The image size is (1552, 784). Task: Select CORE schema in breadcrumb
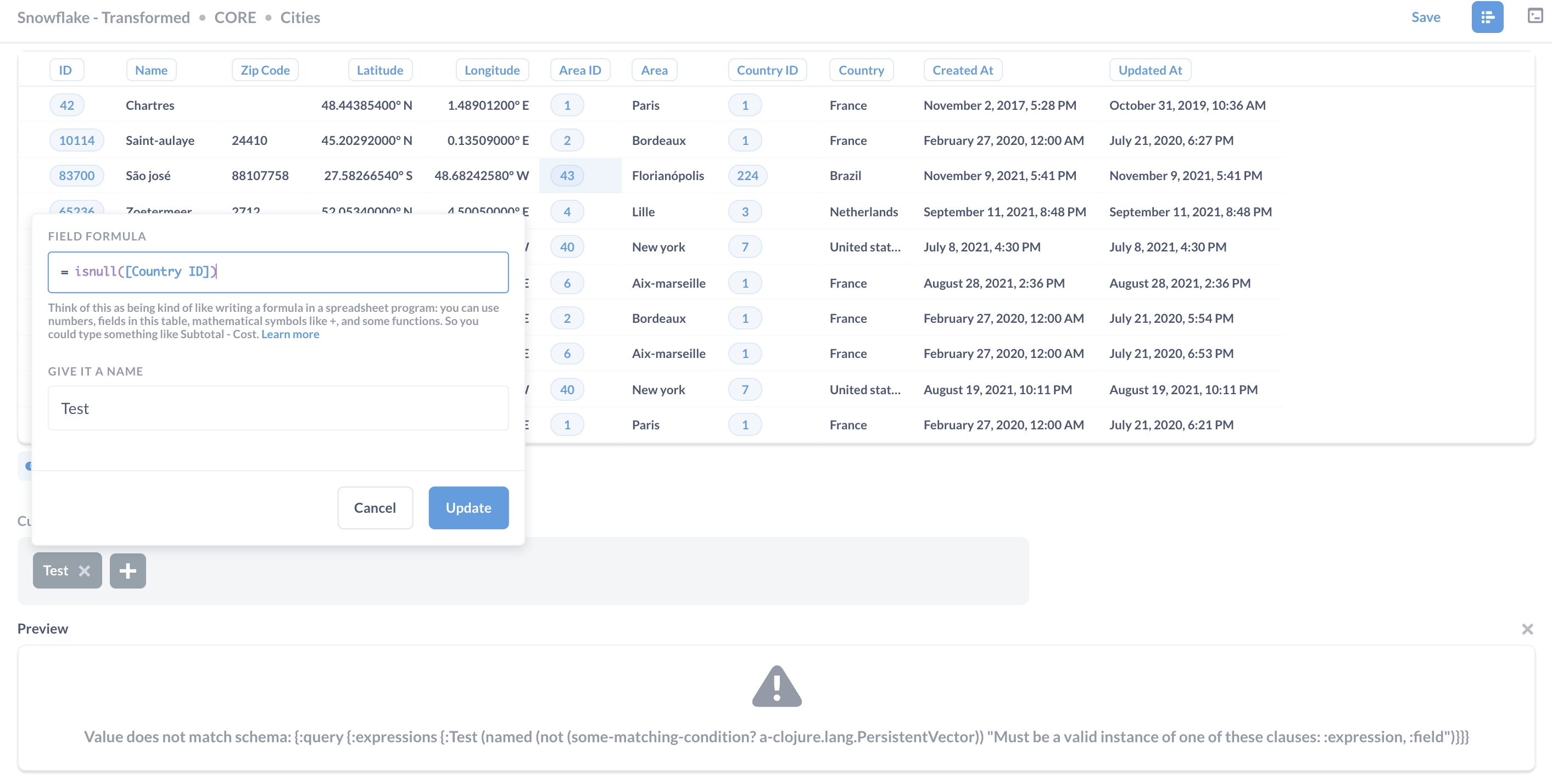(x=235, y=18)
